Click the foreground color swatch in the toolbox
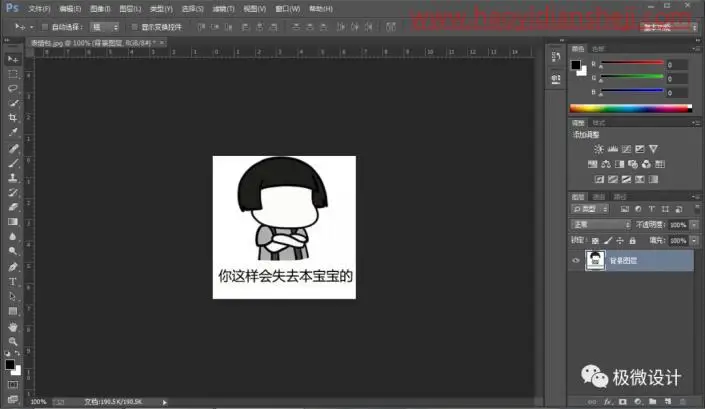This screenshot has width=705, height=409. (x=10, y=365)
